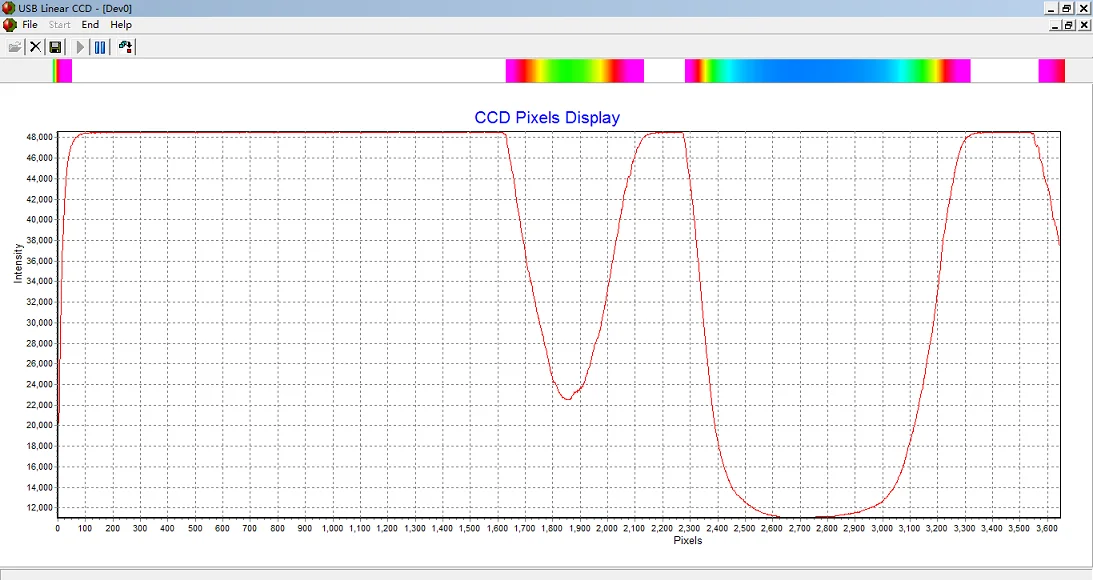This screenshot has height=580, width=1093.
Task: Click the red app icon in menu bar
Action: click(9, 24)
